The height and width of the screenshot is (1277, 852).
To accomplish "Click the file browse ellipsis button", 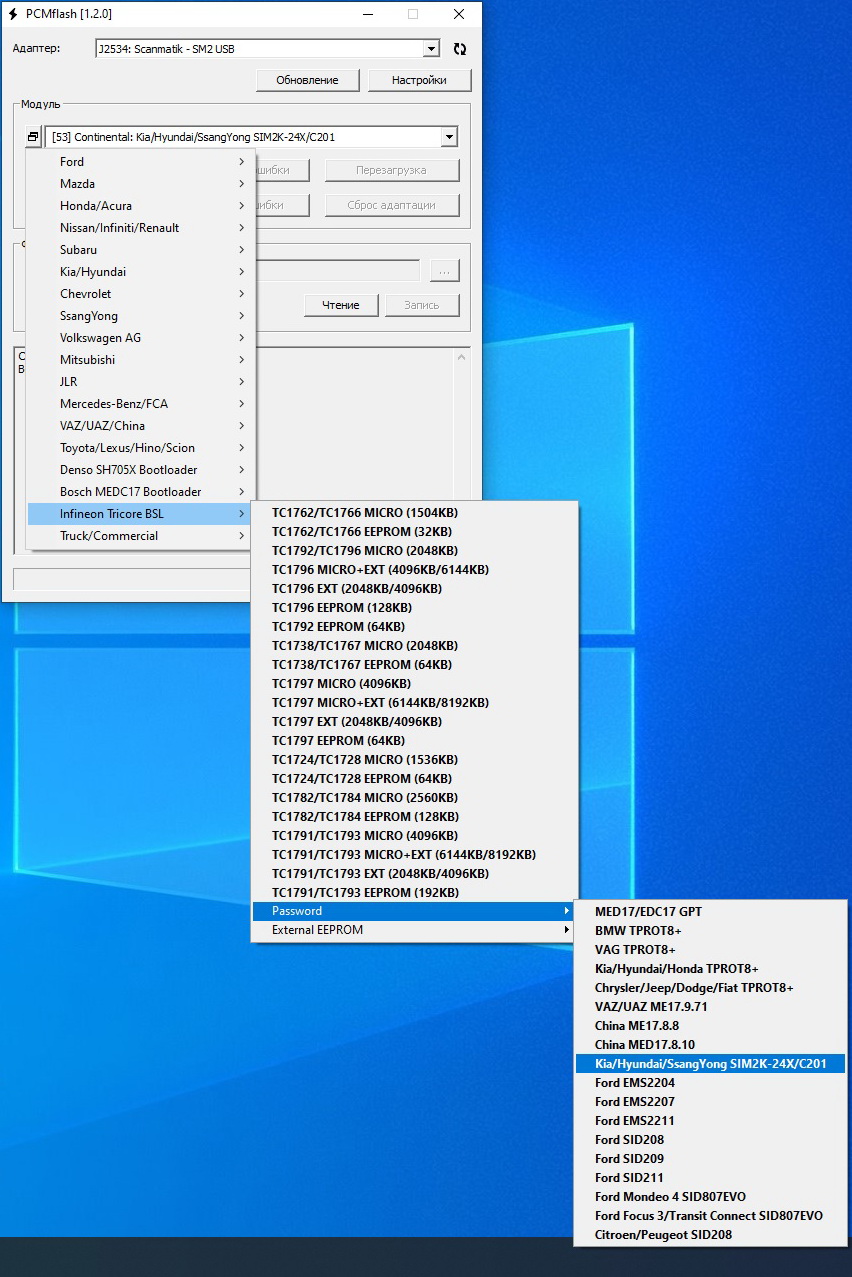I will [445, 271].
